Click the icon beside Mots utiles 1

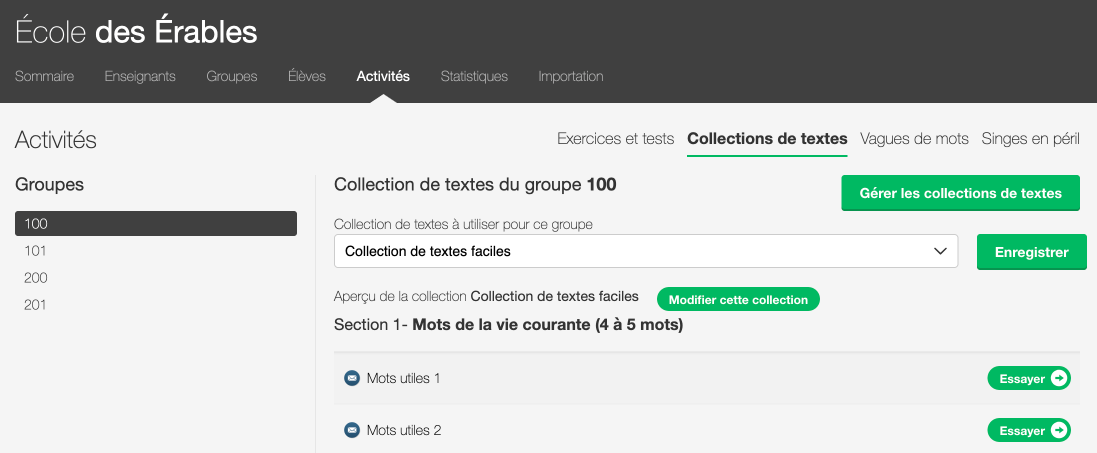point(351,378)
